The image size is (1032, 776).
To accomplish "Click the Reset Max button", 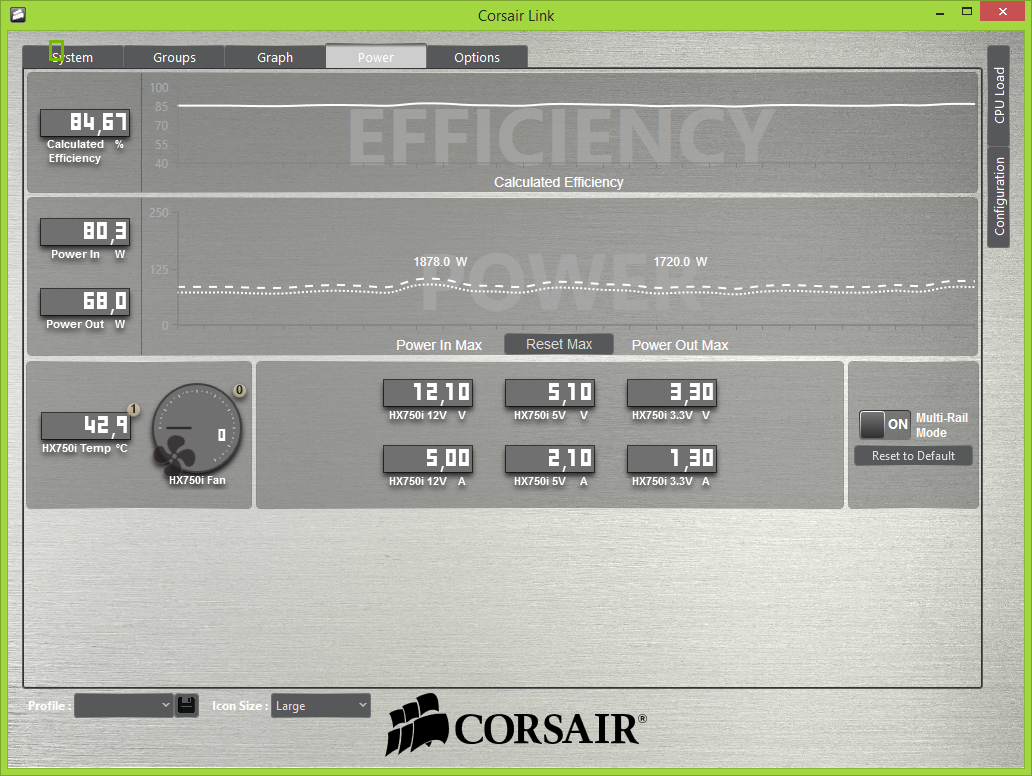I will [x=559, y=344].
